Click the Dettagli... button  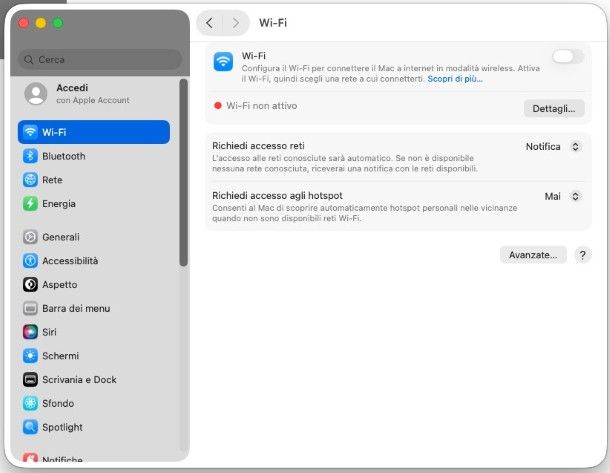click(554, 109)
